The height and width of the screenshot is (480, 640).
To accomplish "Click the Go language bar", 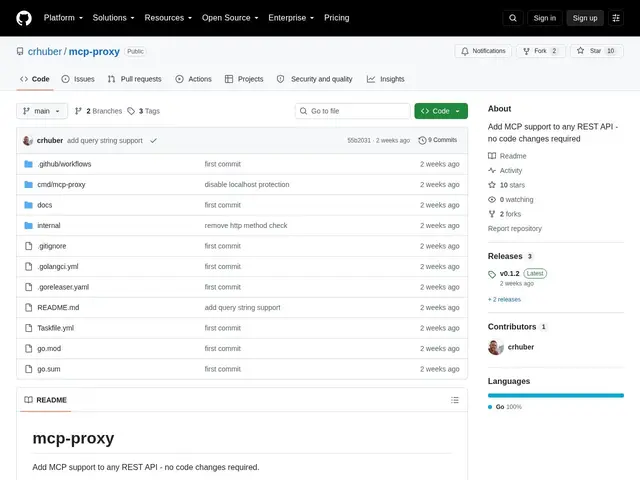I will [x=556, y=395].
